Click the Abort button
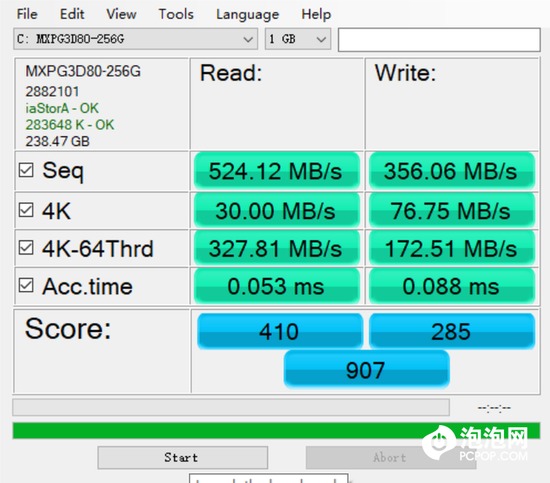 tap(390, 457)
